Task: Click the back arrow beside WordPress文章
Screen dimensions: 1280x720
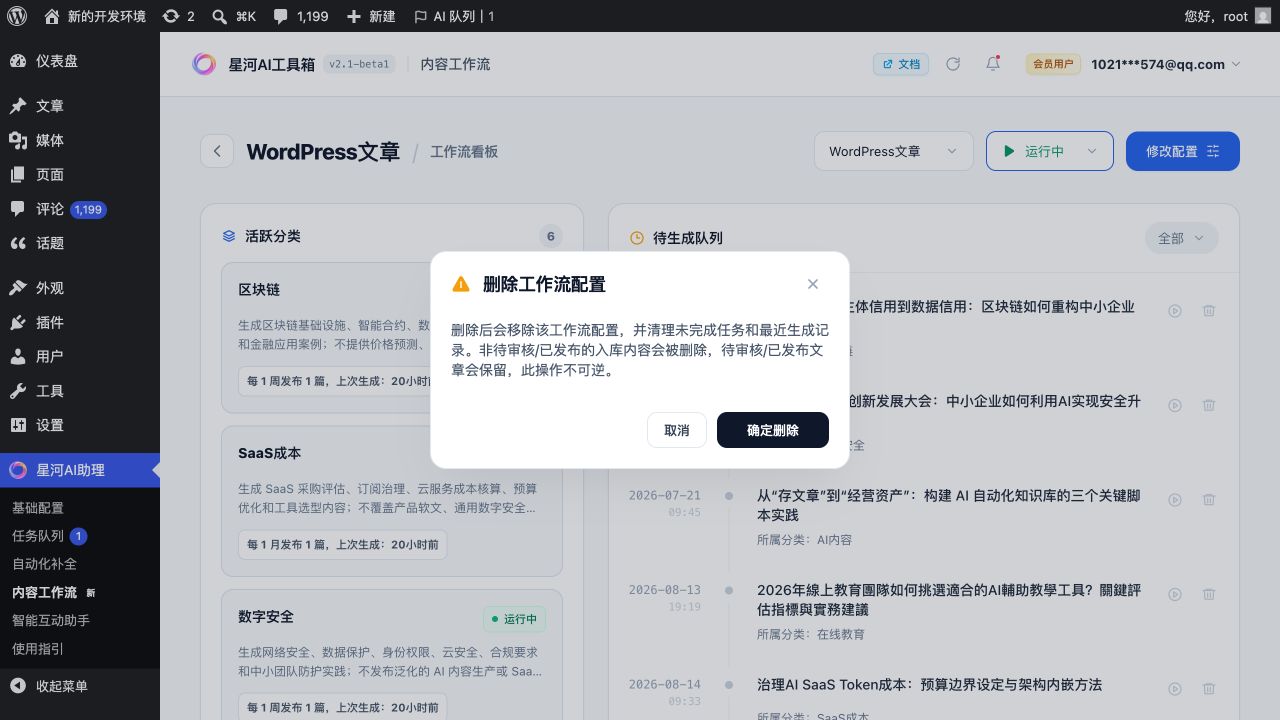Action: click(x=217, y=151)
